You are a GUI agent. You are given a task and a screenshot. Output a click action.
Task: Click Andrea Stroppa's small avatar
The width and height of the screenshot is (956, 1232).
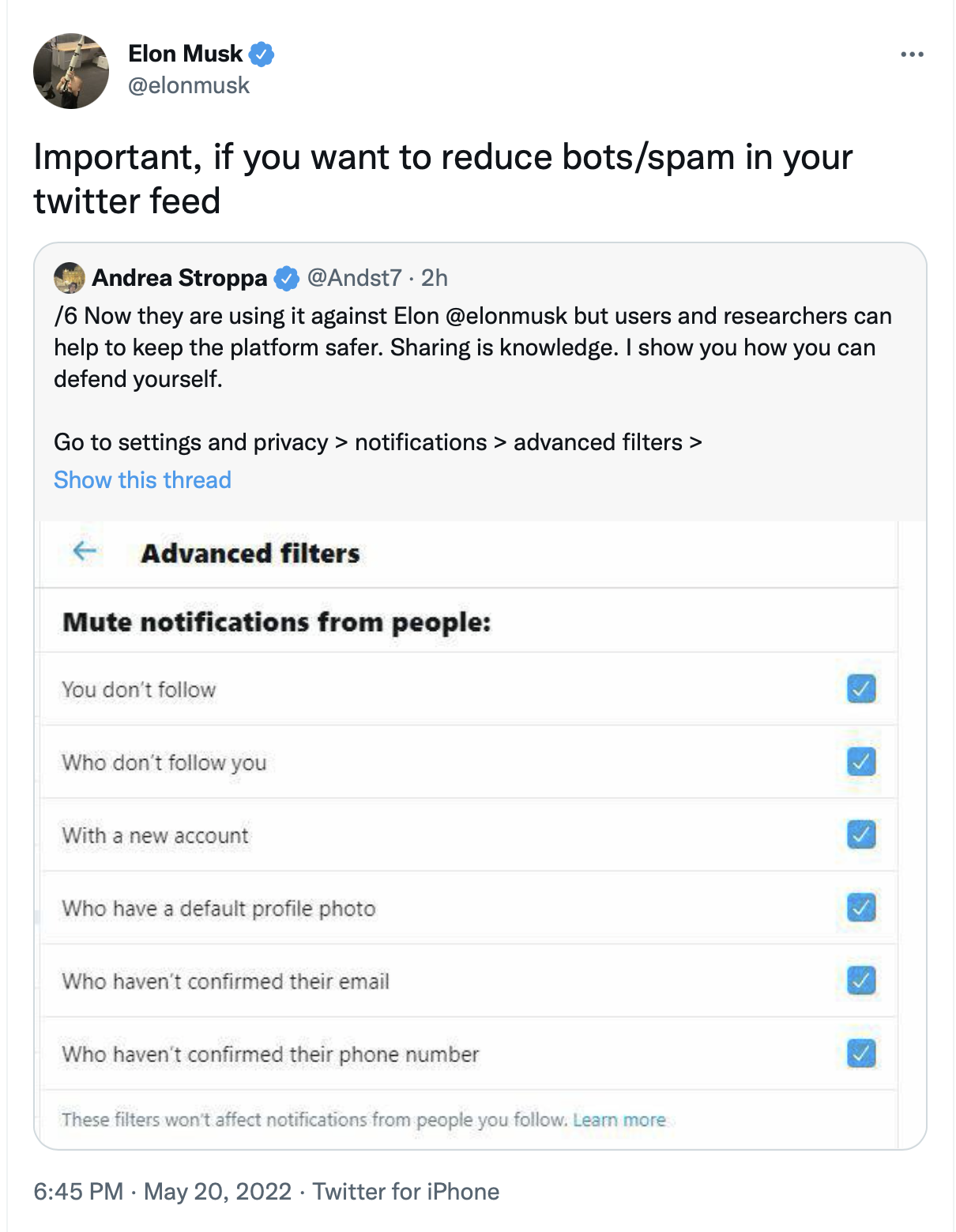coord(70,278)
